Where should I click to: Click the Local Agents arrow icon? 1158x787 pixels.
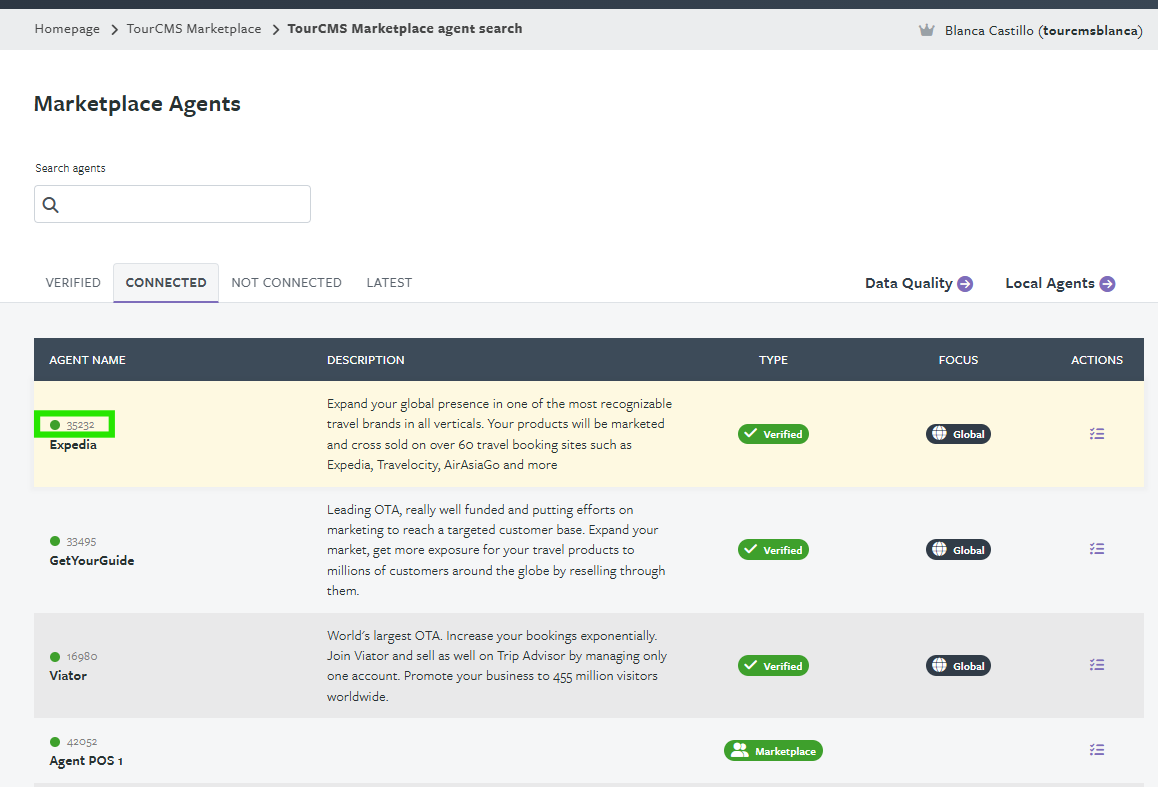1107,283
